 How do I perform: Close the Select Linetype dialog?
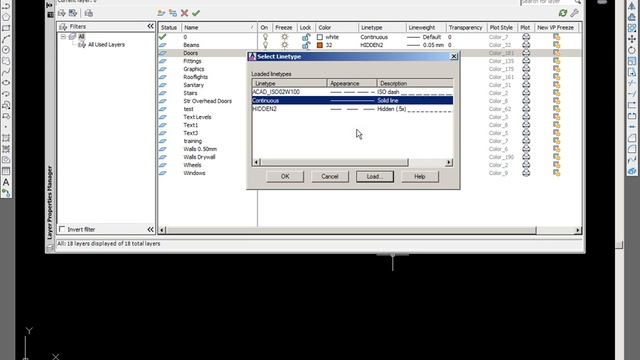point(454,56)
